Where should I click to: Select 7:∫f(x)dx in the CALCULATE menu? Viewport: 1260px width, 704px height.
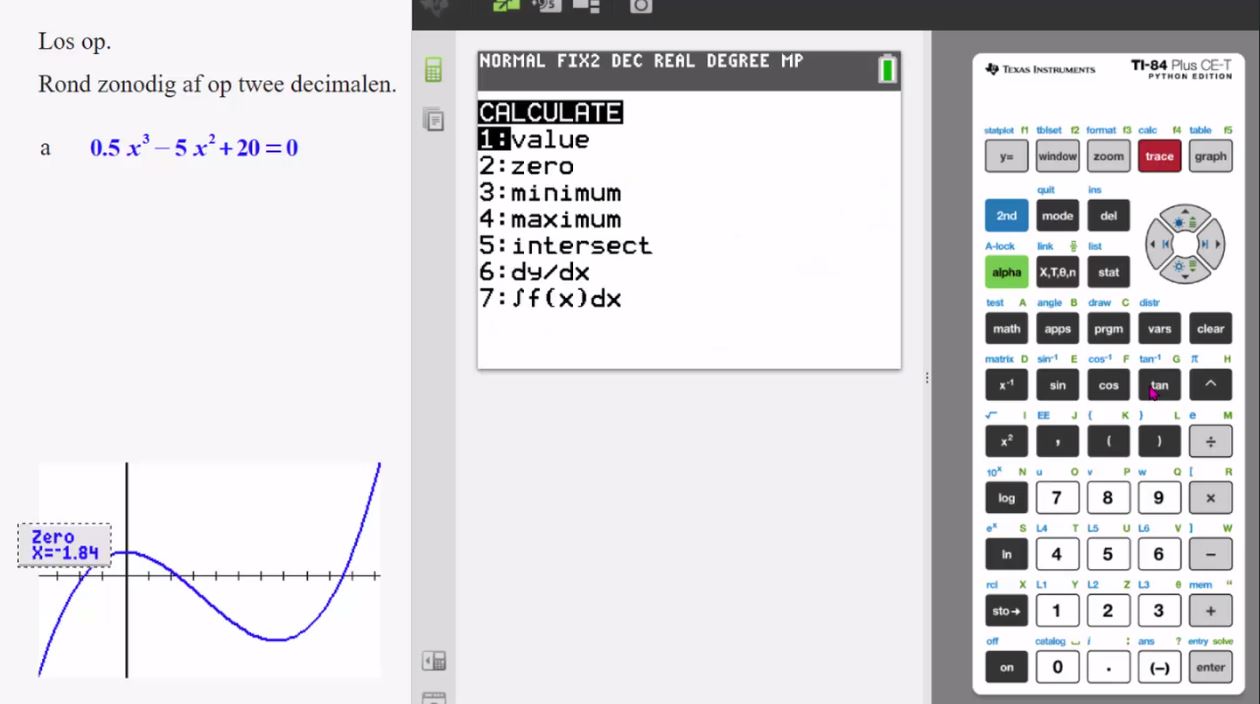point(550,298)
